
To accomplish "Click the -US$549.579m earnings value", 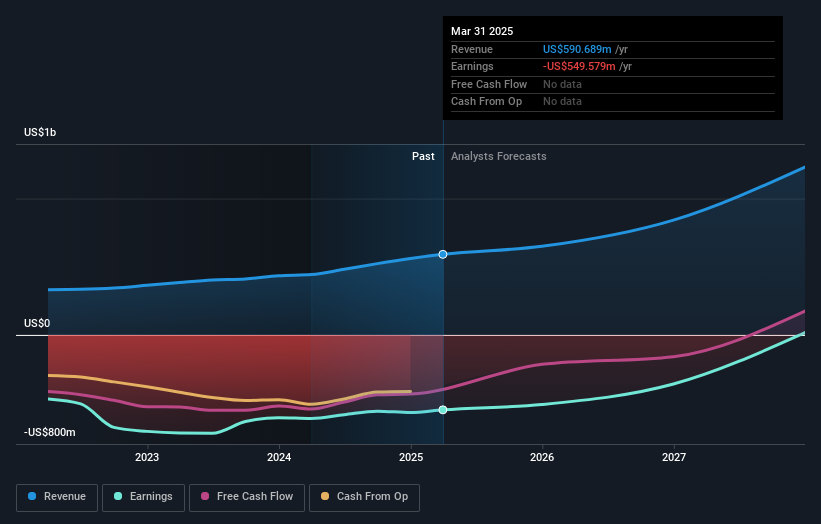I will [579, 66].
